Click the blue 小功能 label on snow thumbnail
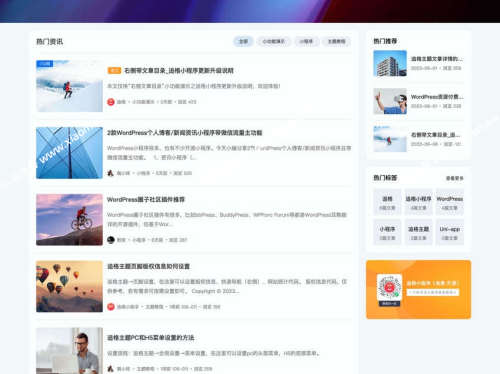This screenshot has height=374, width=500. tap(45, 64)
